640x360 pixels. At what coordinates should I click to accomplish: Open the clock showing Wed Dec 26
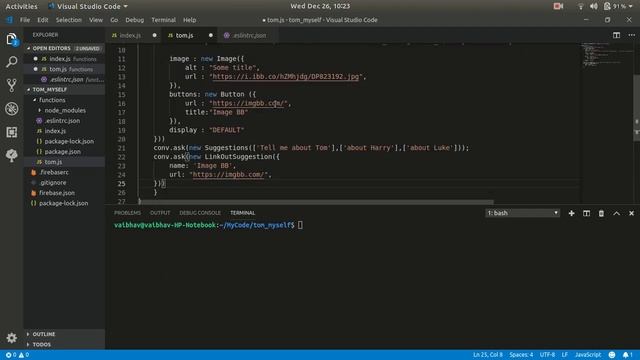click(320, 6)
